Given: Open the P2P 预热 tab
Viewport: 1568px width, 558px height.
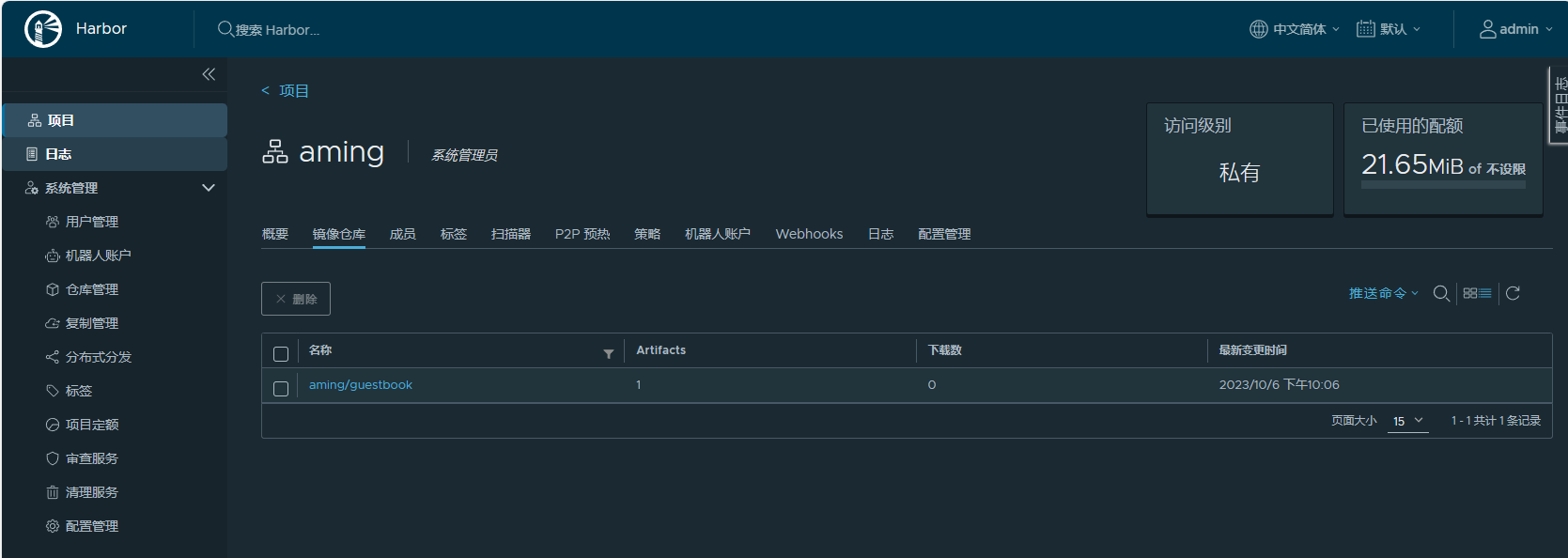Looking at the screenshot, I should (582, 234).
